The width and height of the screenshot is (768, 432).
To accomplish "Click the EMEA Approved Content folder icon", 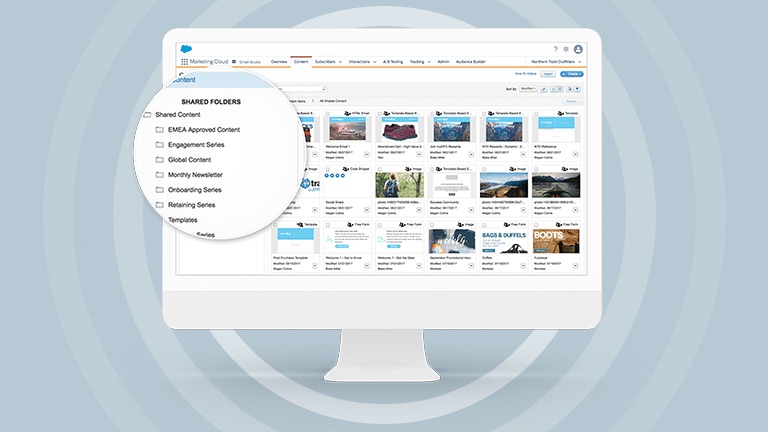I will point(160,130).
